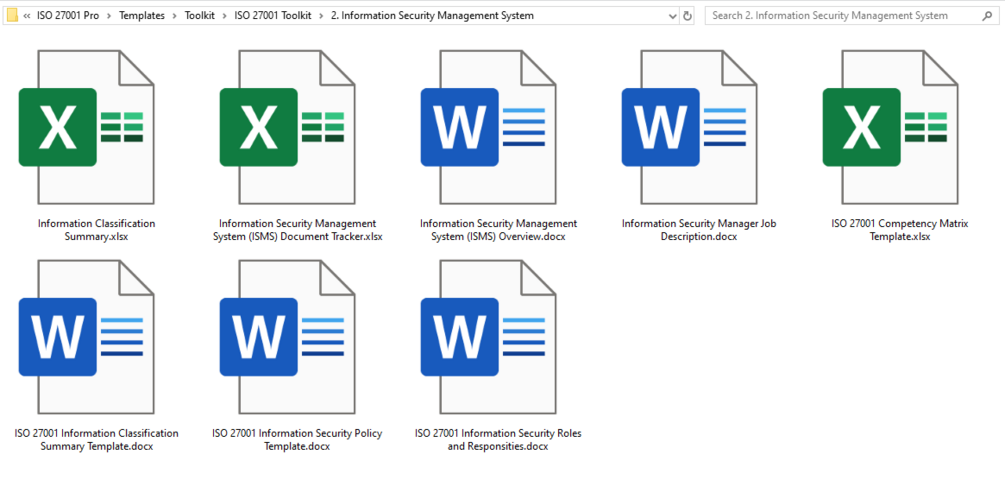Image resolution: width=1005 pixels, height=486 pixels.
Task: Open the address bar history dropdown
Action: click(x=672, y=16)
